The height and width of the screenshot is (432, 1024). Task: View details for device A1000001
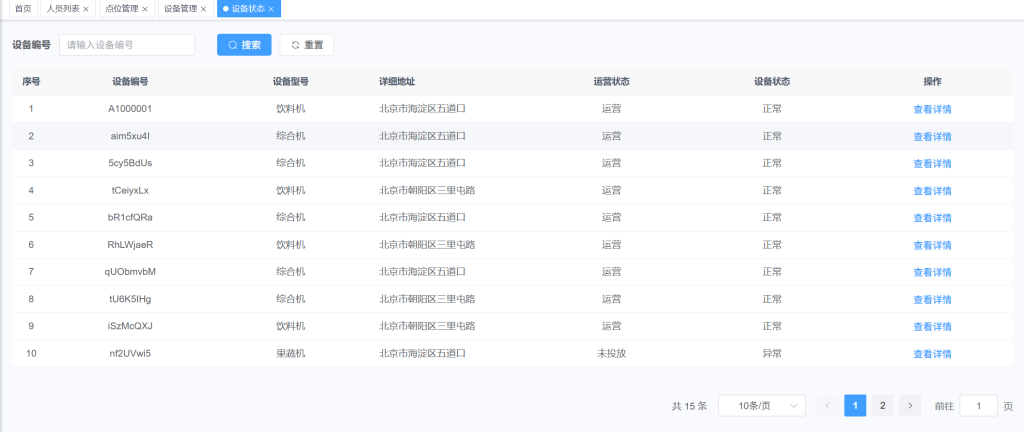coord(932,109)
